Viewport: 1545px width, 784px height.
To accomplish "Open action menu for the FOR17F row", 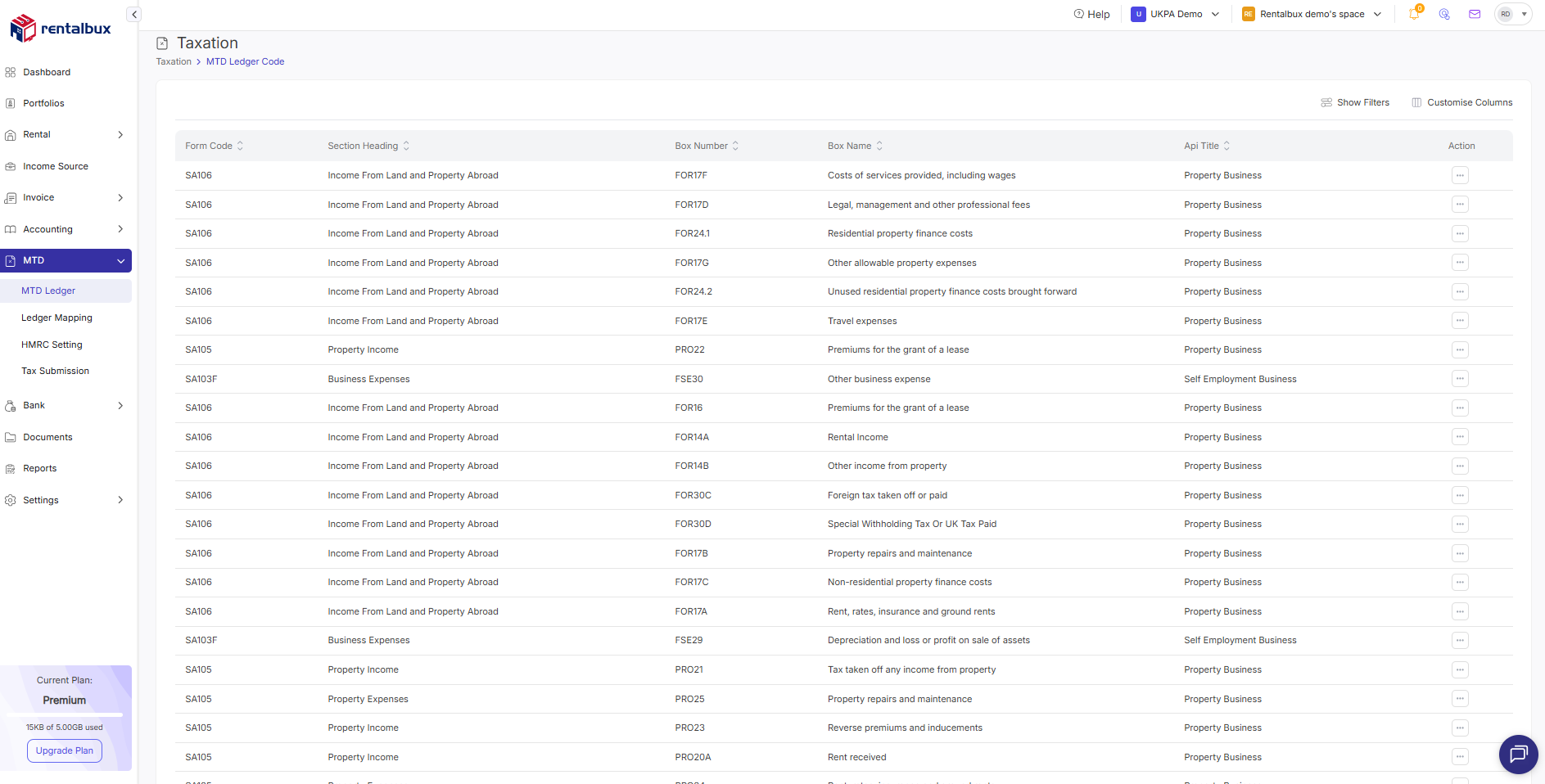I will 1460,175.
